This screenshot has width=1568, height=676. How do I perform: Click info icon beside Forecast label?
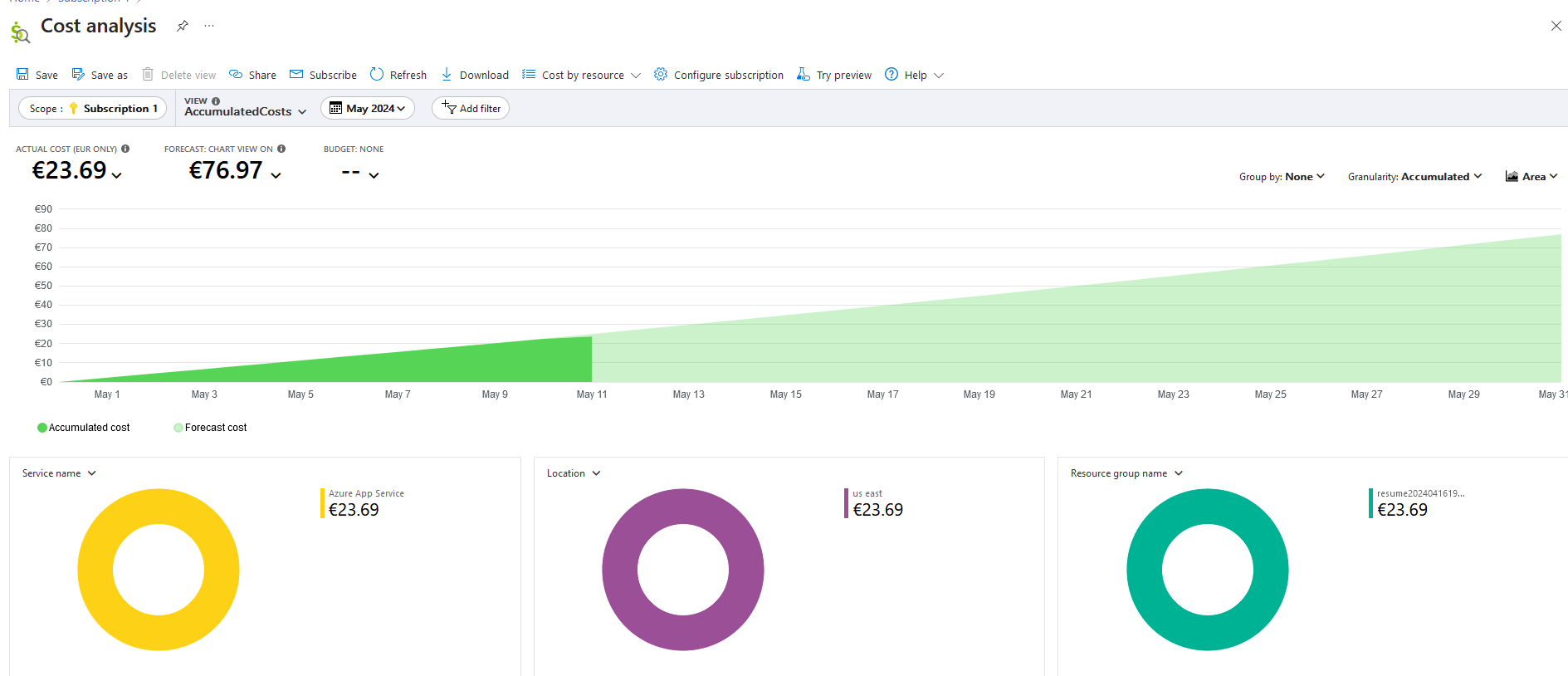pyautogui.click(x=281, y=149)
